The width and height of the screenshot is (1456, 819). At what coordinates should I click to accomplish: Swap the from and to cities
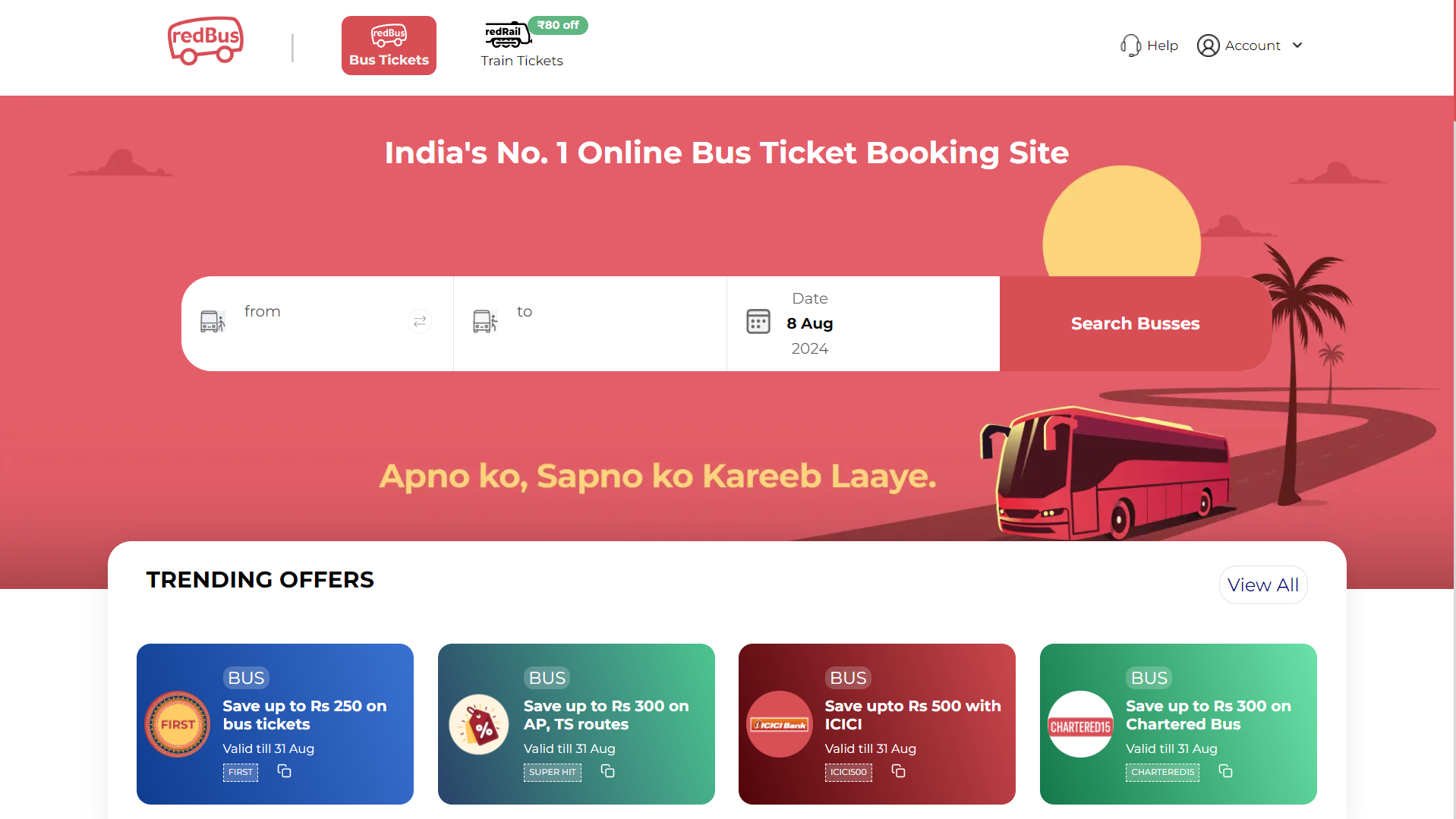(420, 322)
